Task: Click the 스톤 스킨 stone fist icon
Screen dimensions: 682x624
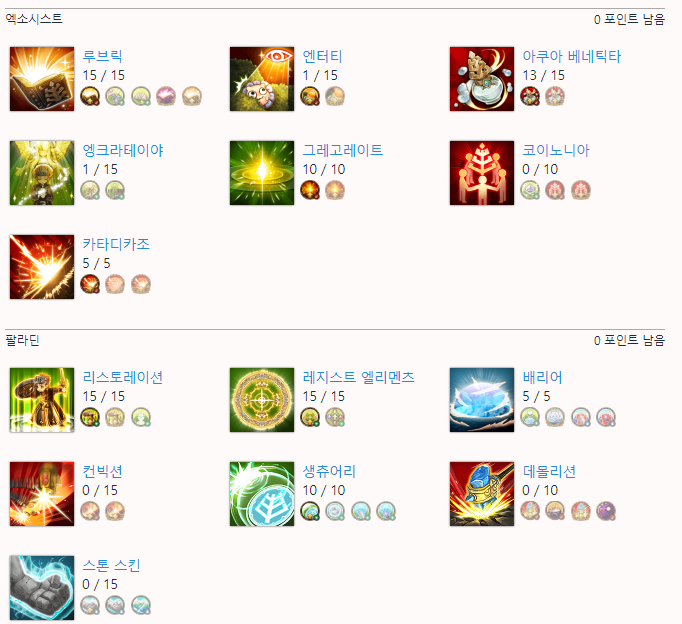Action: (x=42, y=587)
